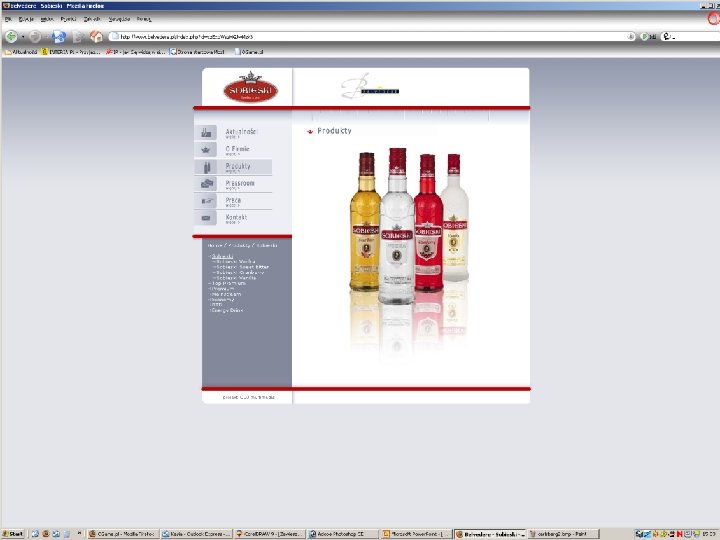The width and height of the screenshot is (720, 540).
Task: Click the Windows Start button
Action: coord(13,534)
